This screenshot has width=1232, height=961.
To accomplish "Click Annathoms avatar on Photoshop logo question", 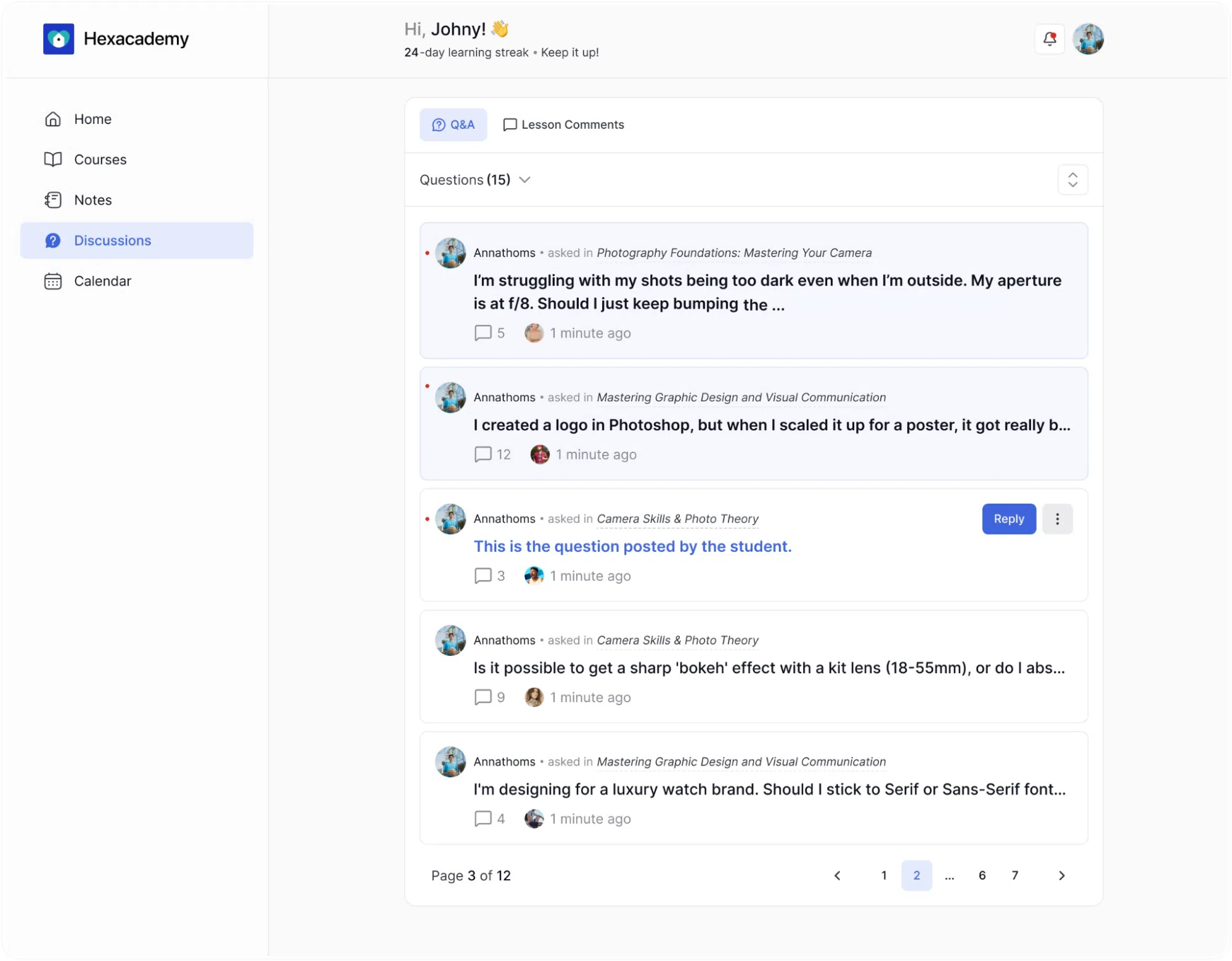I will [x=451, y=398].
